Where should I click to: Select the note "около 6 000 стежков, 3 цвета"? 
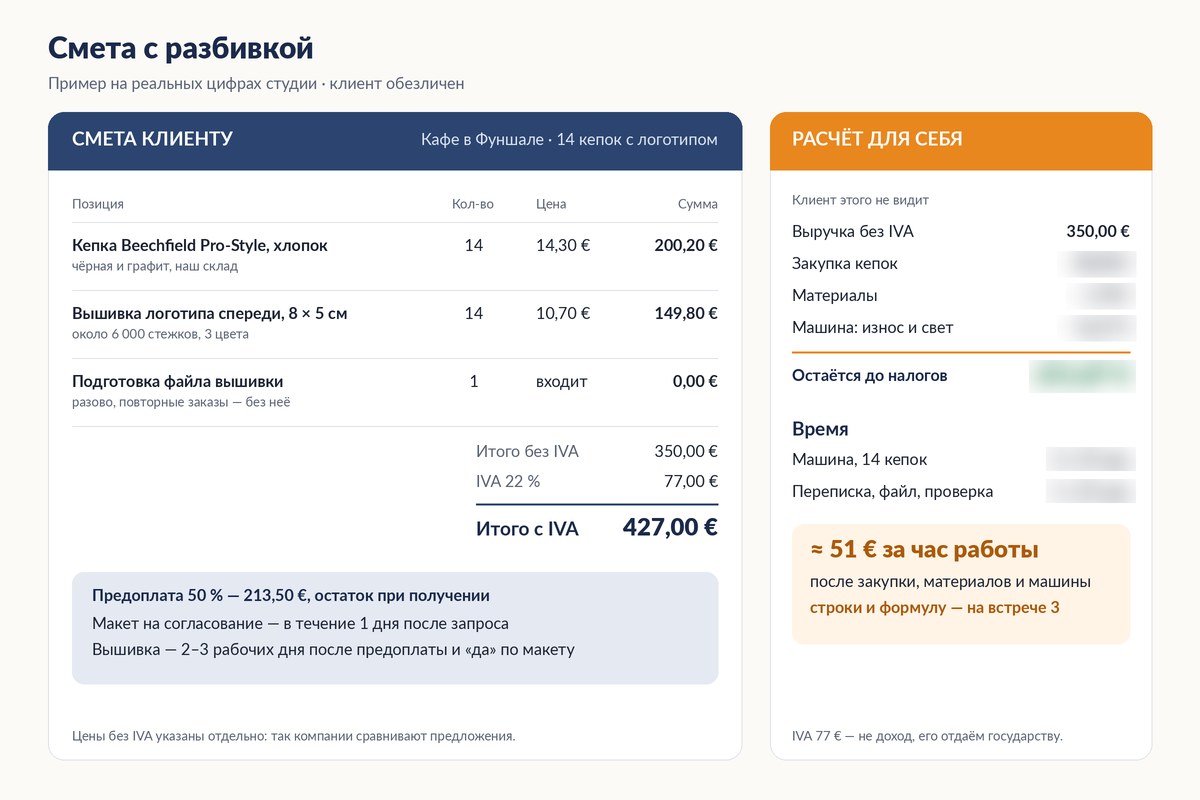(x=160, y=334)
